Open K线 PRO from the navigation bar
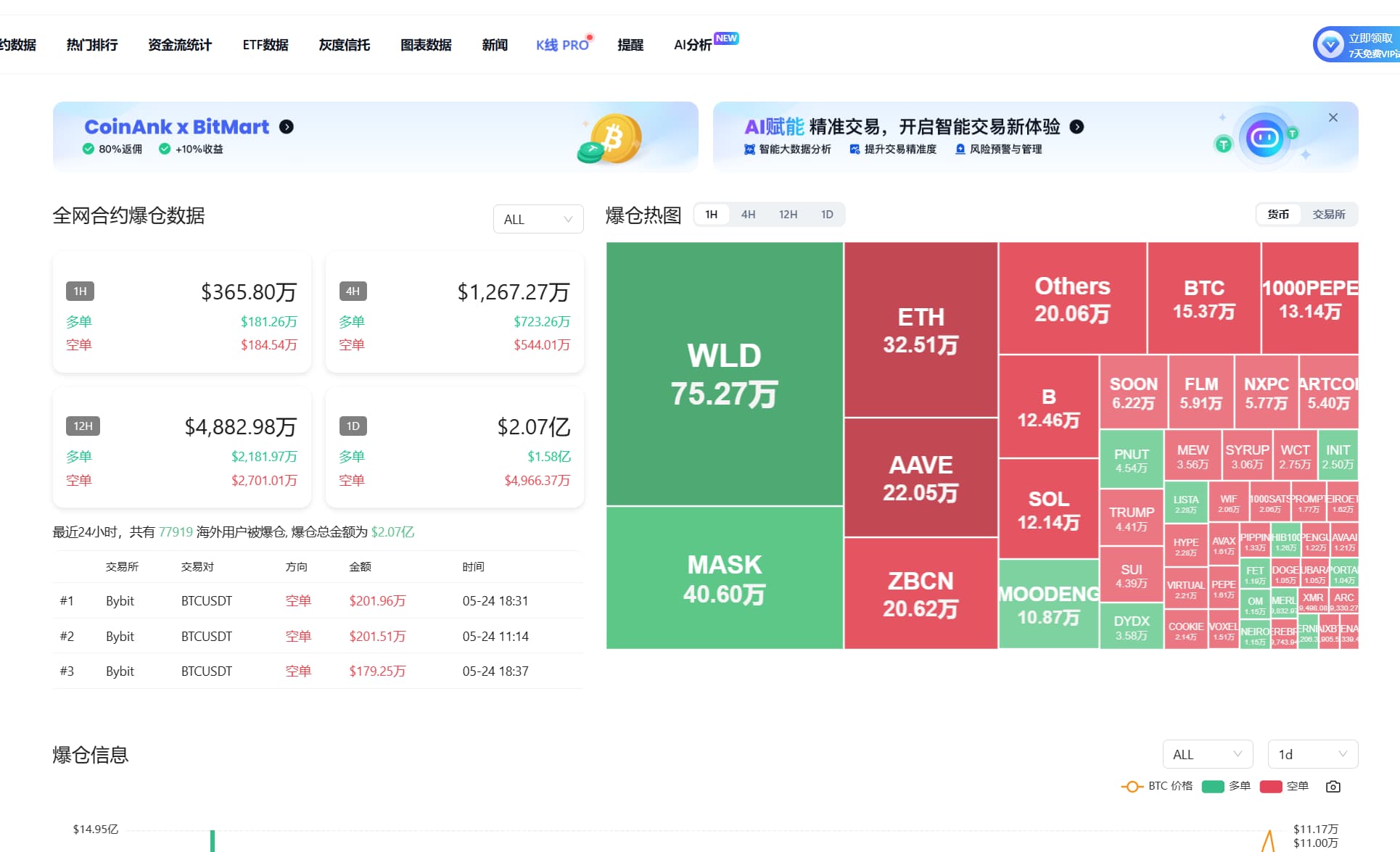1400x852 pixels. point(561,44)
